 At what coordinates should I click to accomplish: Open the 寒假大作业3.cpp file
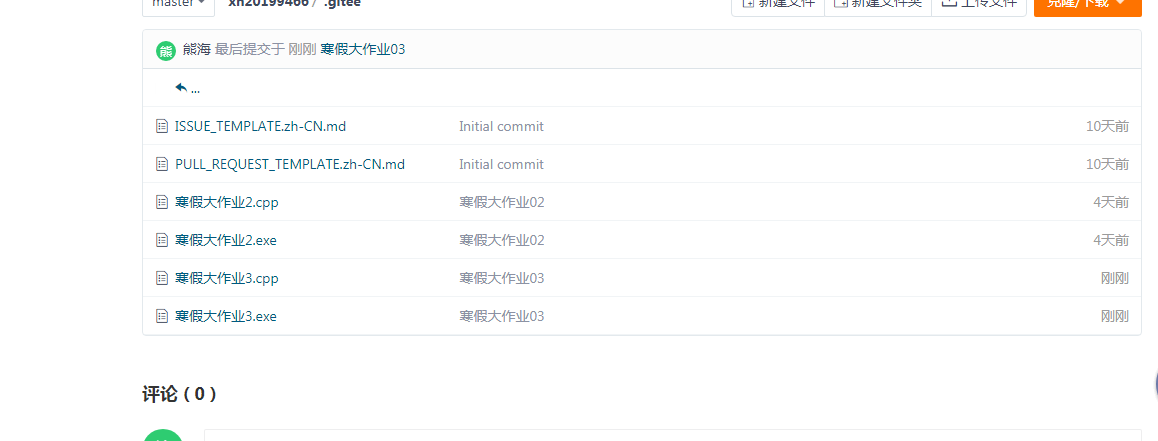[x=226, y=278]
